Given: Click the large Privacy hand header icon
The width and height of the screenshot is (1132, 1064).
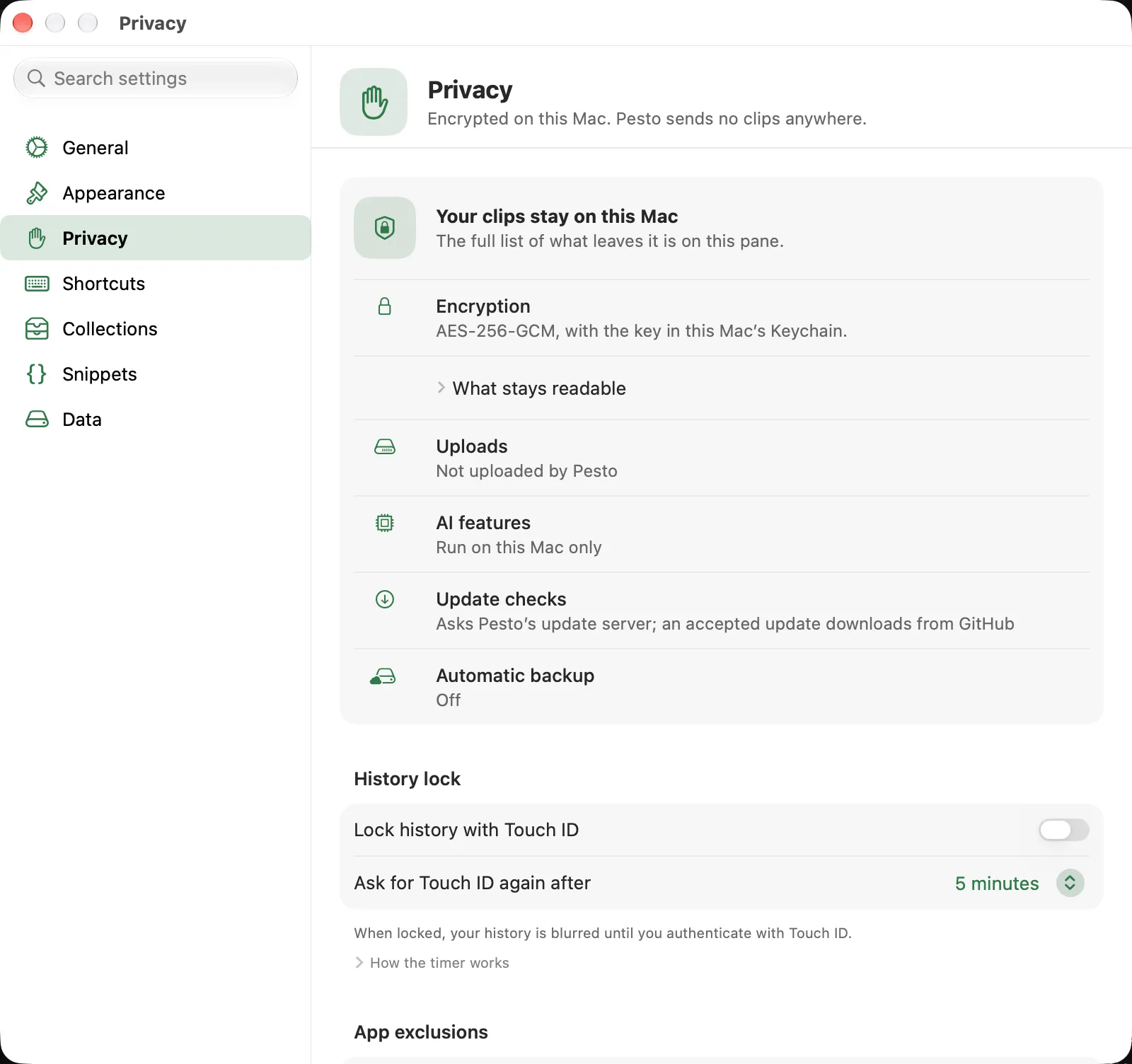Looking at the screenshot, I should (x=374, y=102).
